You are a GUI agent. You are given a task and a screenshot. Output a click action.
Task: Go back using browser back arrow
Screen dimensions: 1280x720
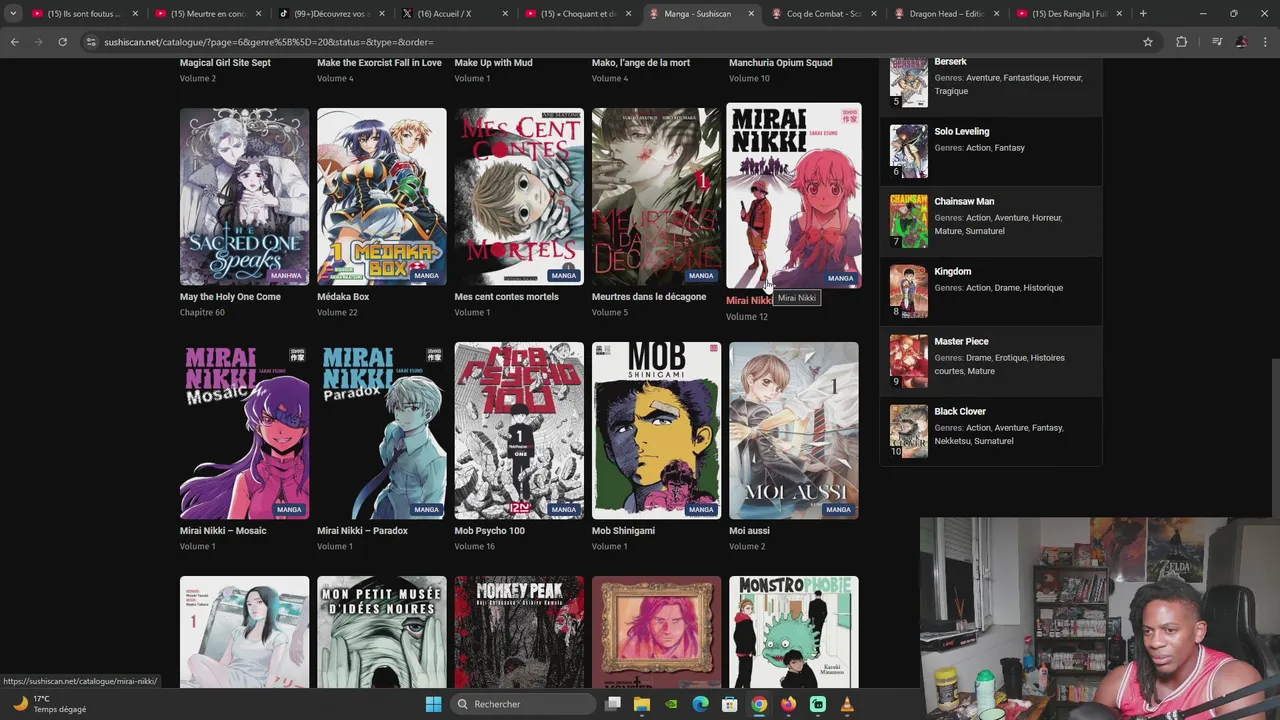[x=14, y=42]
